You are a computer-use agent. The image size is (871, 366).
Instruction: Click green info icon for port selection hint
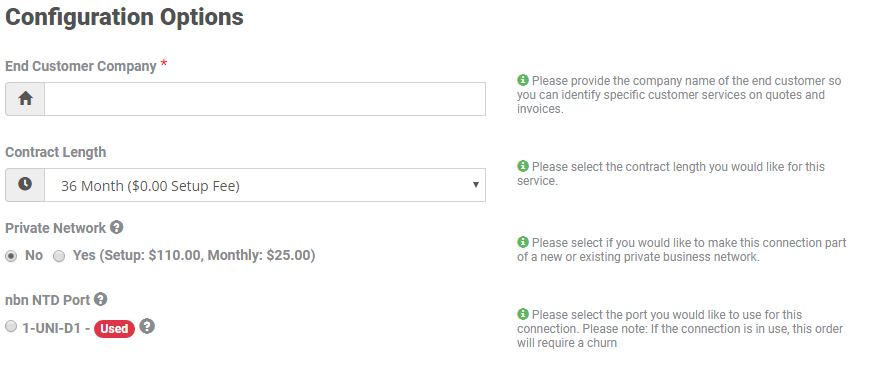523,314
